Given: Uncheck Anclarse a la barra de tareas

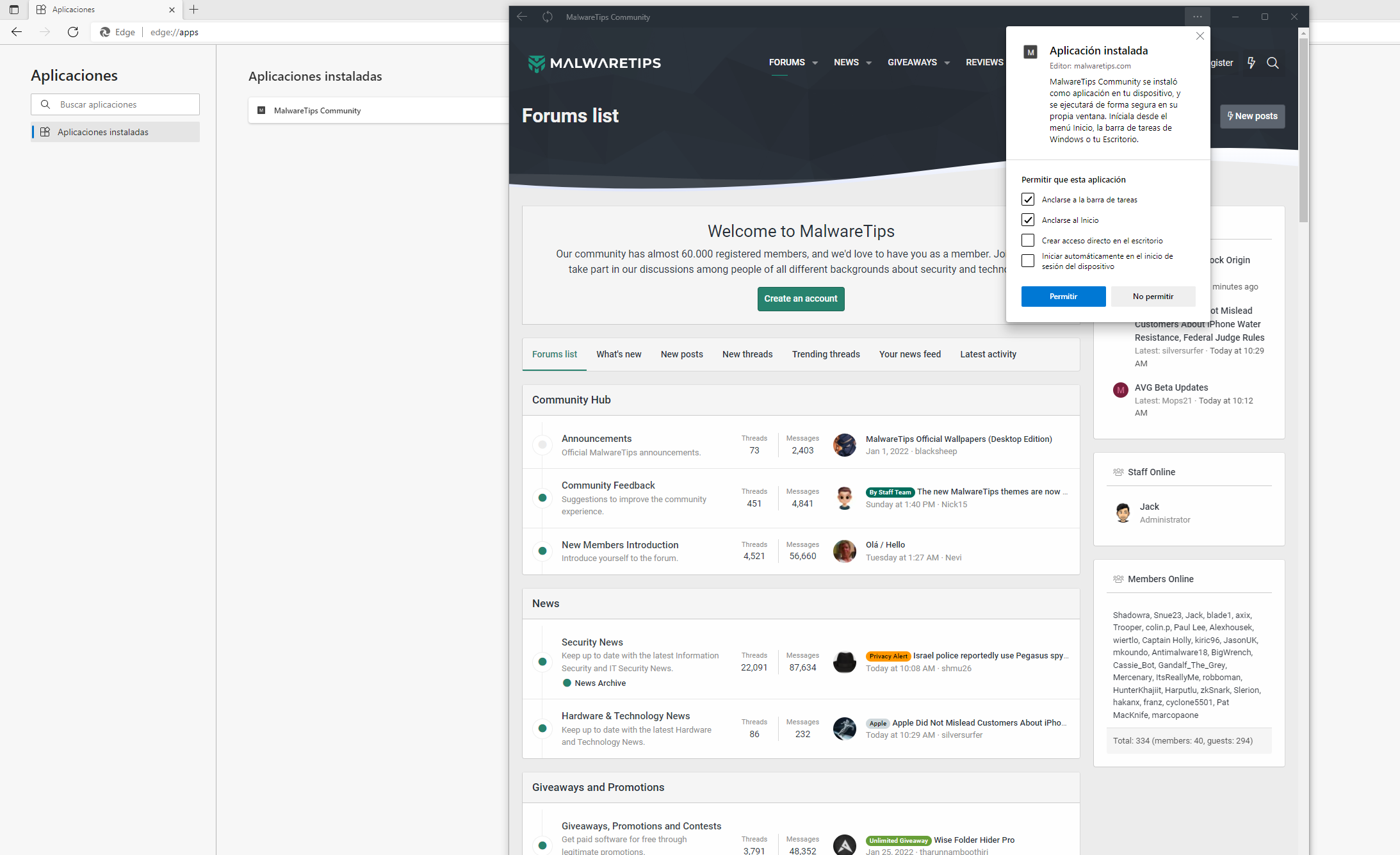Looking at the screenshot, I should [1028, 200].
